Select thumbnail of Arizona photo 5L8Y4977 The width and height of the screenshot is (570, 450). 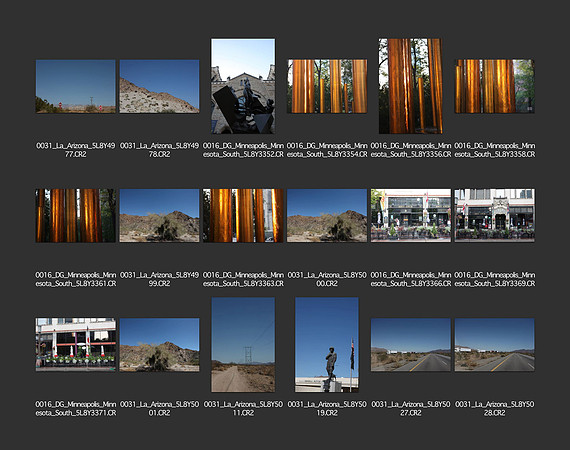(x=76, y=87)
